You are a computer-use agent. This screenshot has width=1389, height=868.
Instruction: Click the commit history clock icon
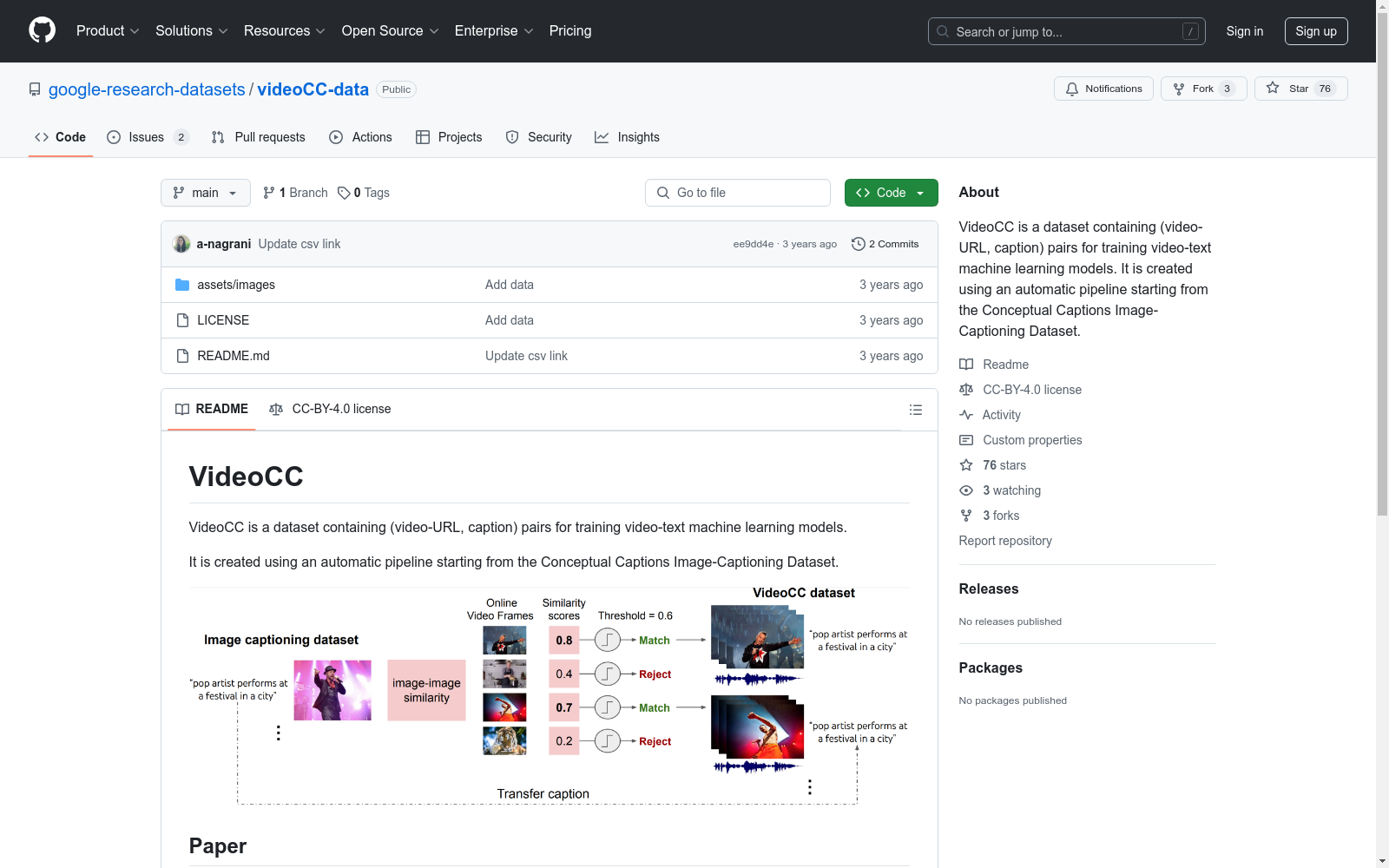coord(859,244)
